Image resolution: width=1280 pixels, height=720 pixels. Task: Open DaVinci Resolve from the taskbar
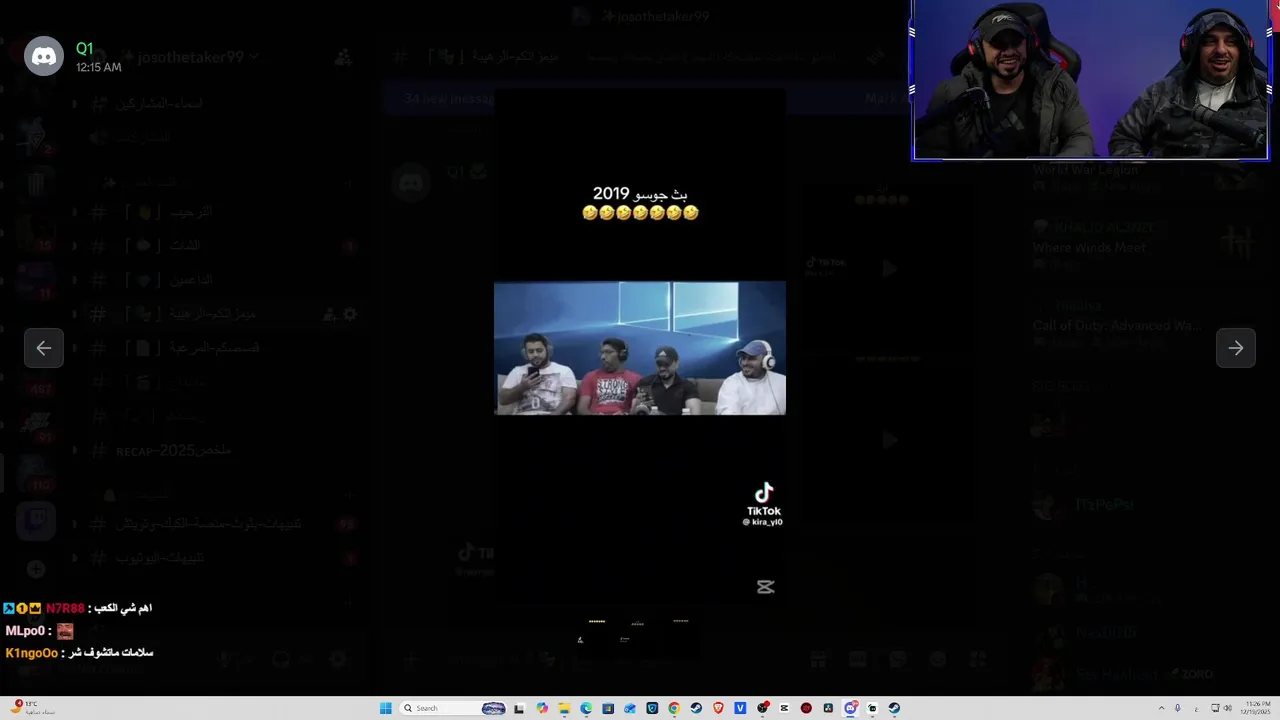point(828,708)
